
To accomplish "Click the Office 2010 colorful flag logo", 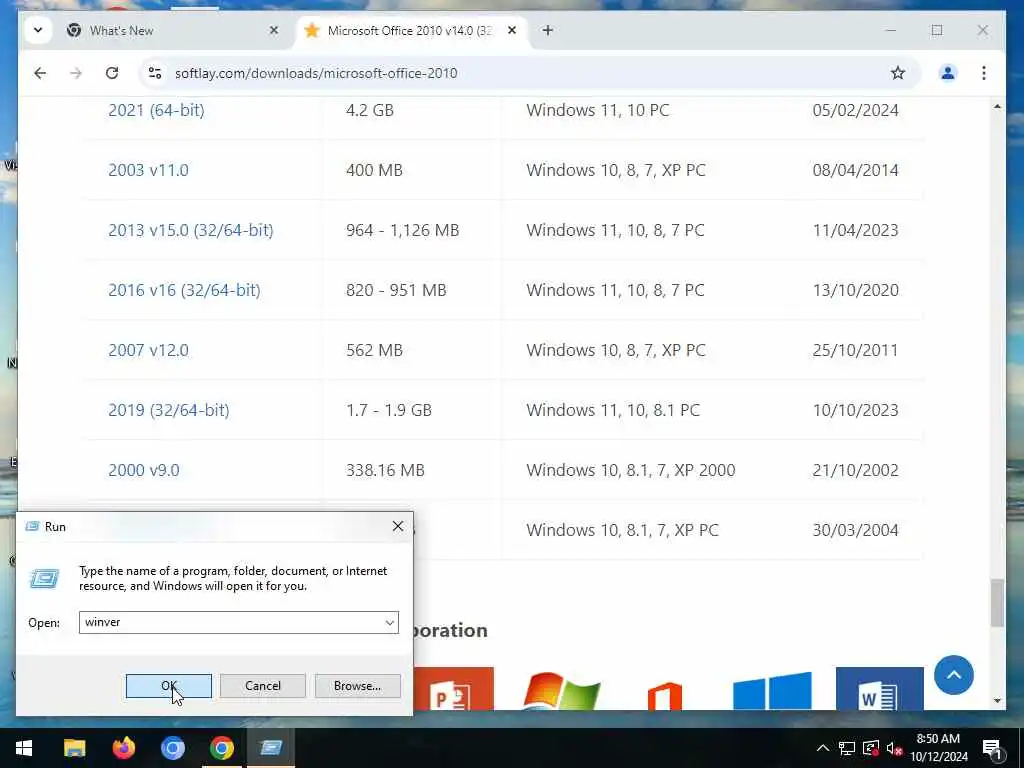I will point(562,690).
